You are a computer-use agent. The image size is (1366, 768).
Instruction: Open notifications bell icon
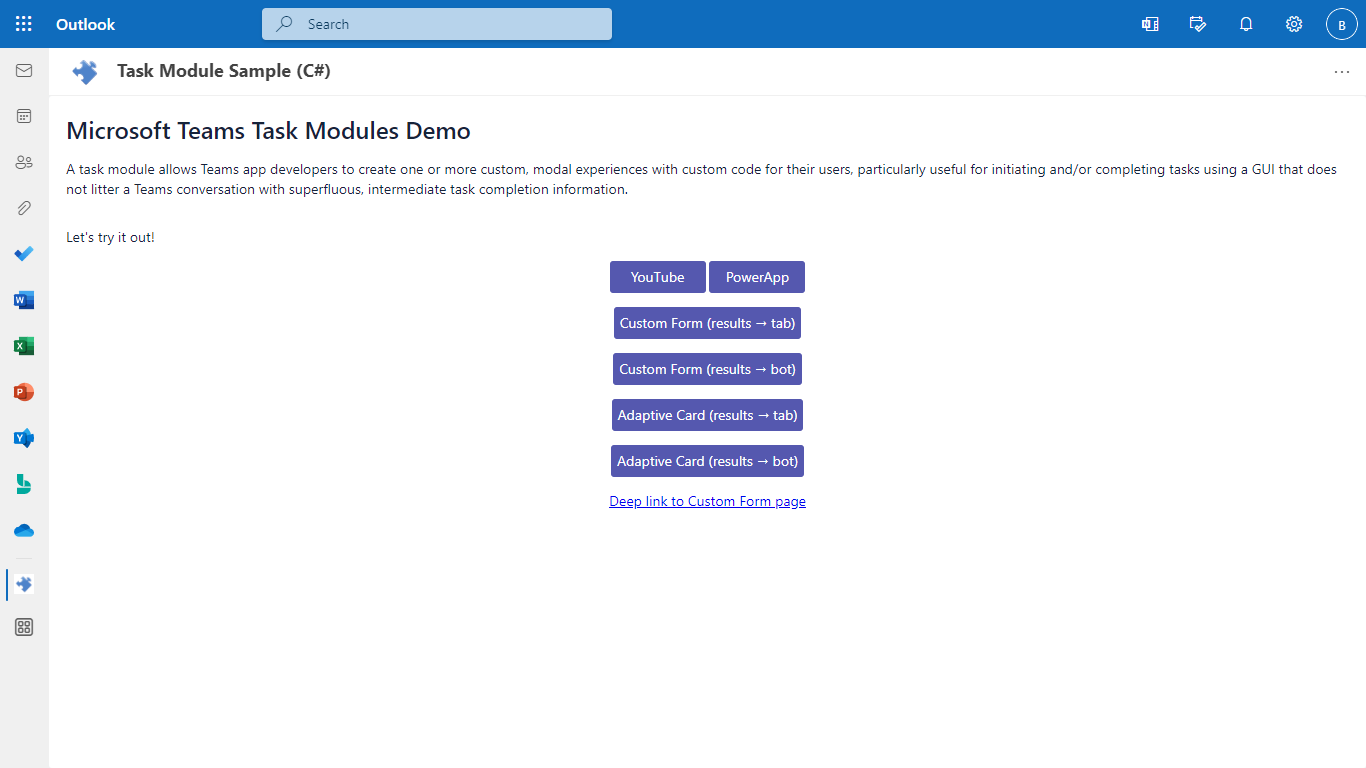(x=1246, y=24)
